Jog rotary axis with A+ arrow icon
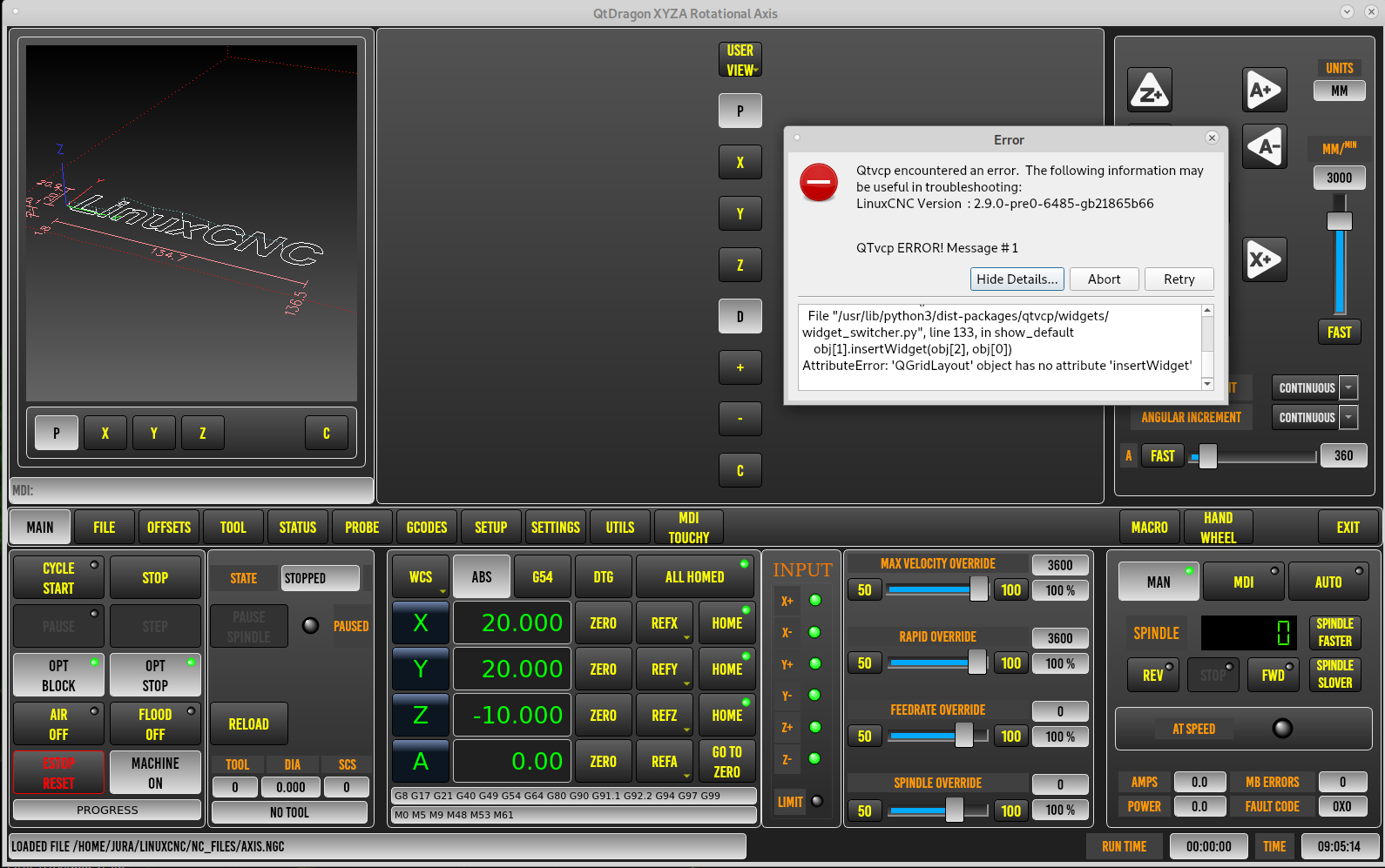Viewport: 1385px width, 868px height. (1264, 91)
